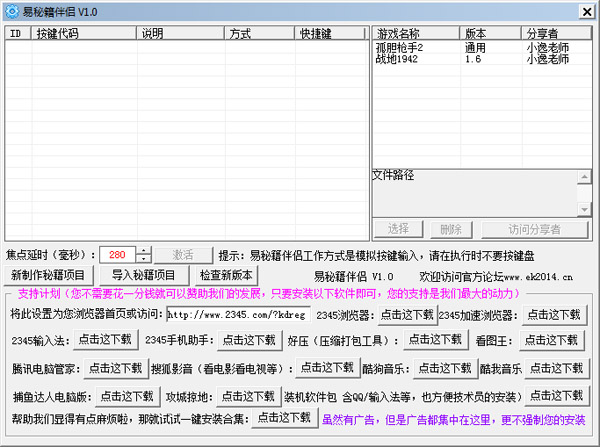Screen dimensions: 600x447
Task: Increase focus delay with spinner up arrow
Action: tap(145, 250)
